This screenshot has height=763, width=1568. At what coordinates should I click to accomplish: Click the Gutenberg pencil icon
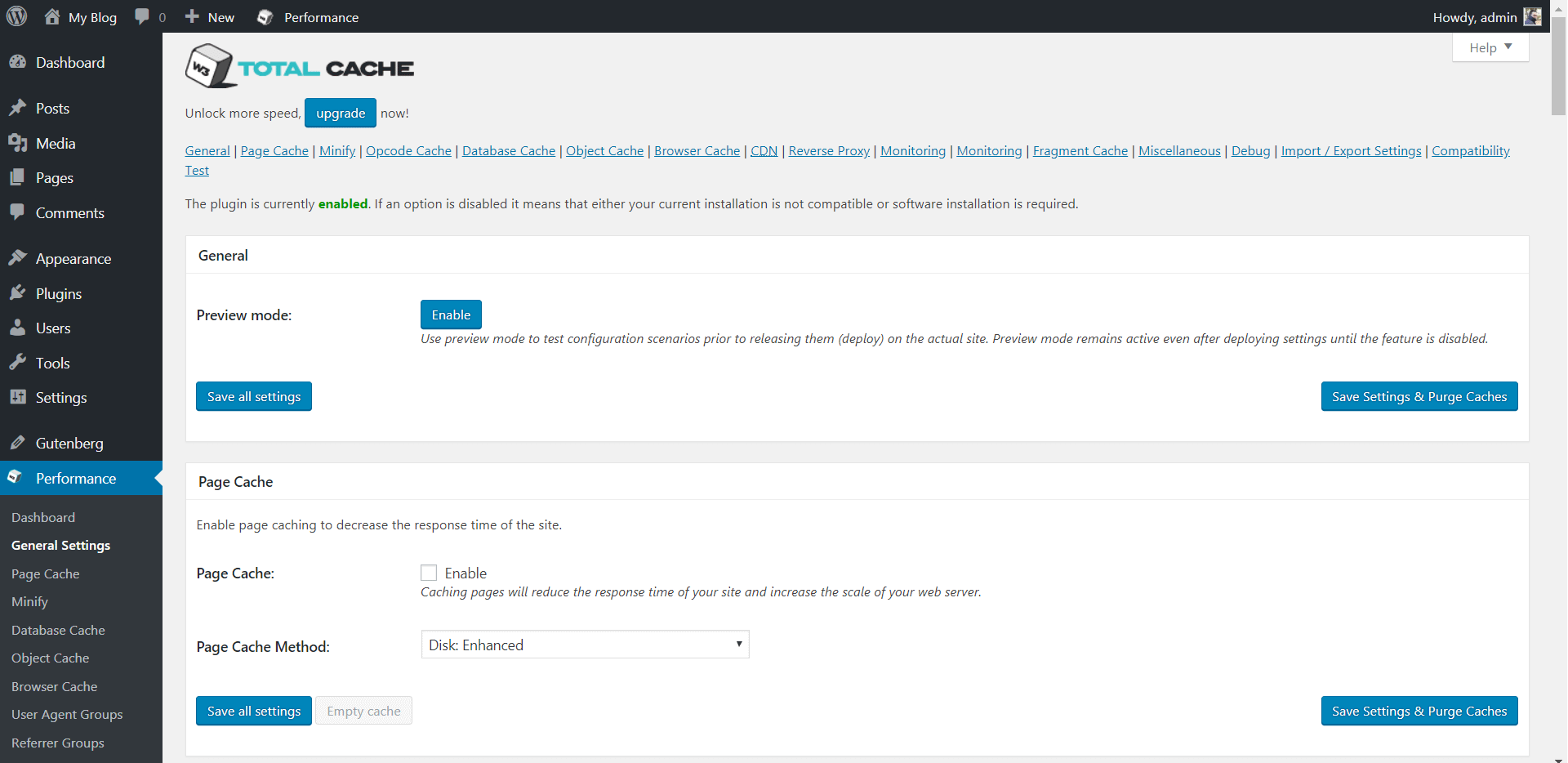pos(17,443)
